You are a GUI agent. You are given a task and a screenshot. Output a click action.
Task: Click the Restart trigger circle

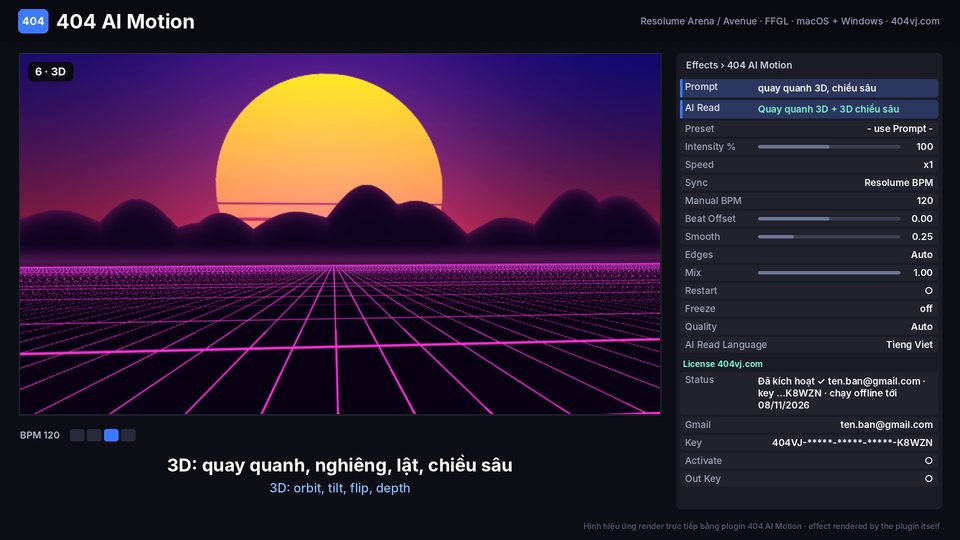tap(928, 291)
